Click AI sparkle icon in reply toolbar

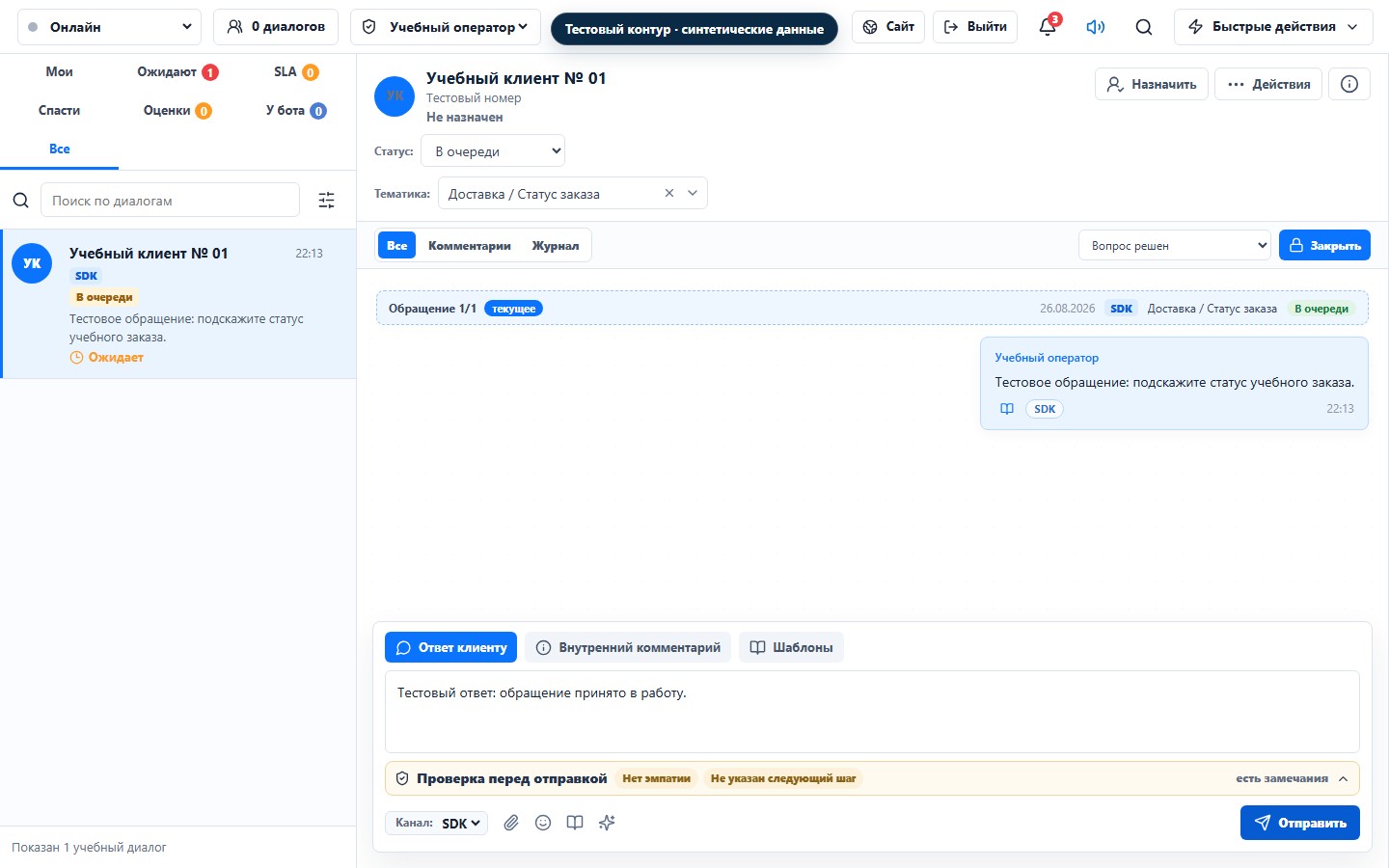(x=607, y=823)
